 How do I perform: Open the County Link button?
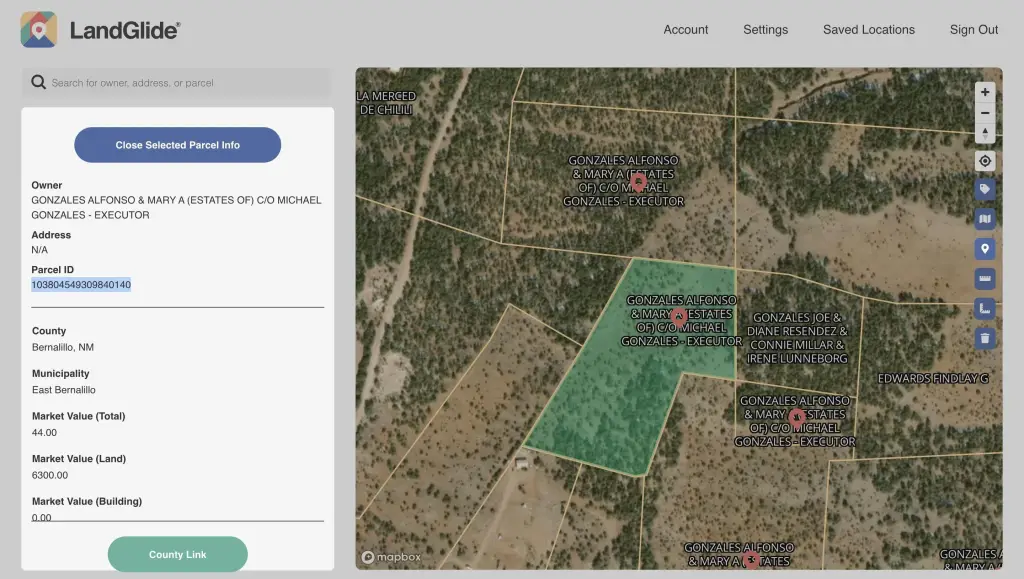tap(178, 554)
